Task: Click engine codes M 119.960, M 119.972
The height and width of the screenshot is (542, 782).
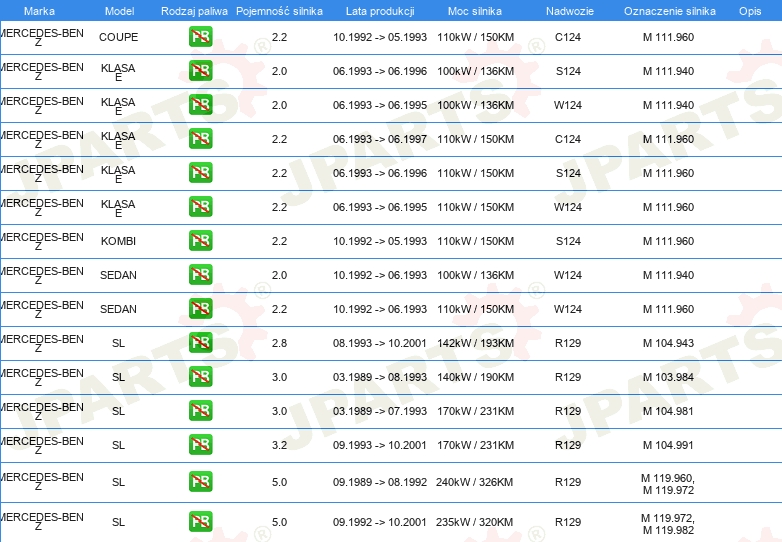Action: [x=668, y=484]
